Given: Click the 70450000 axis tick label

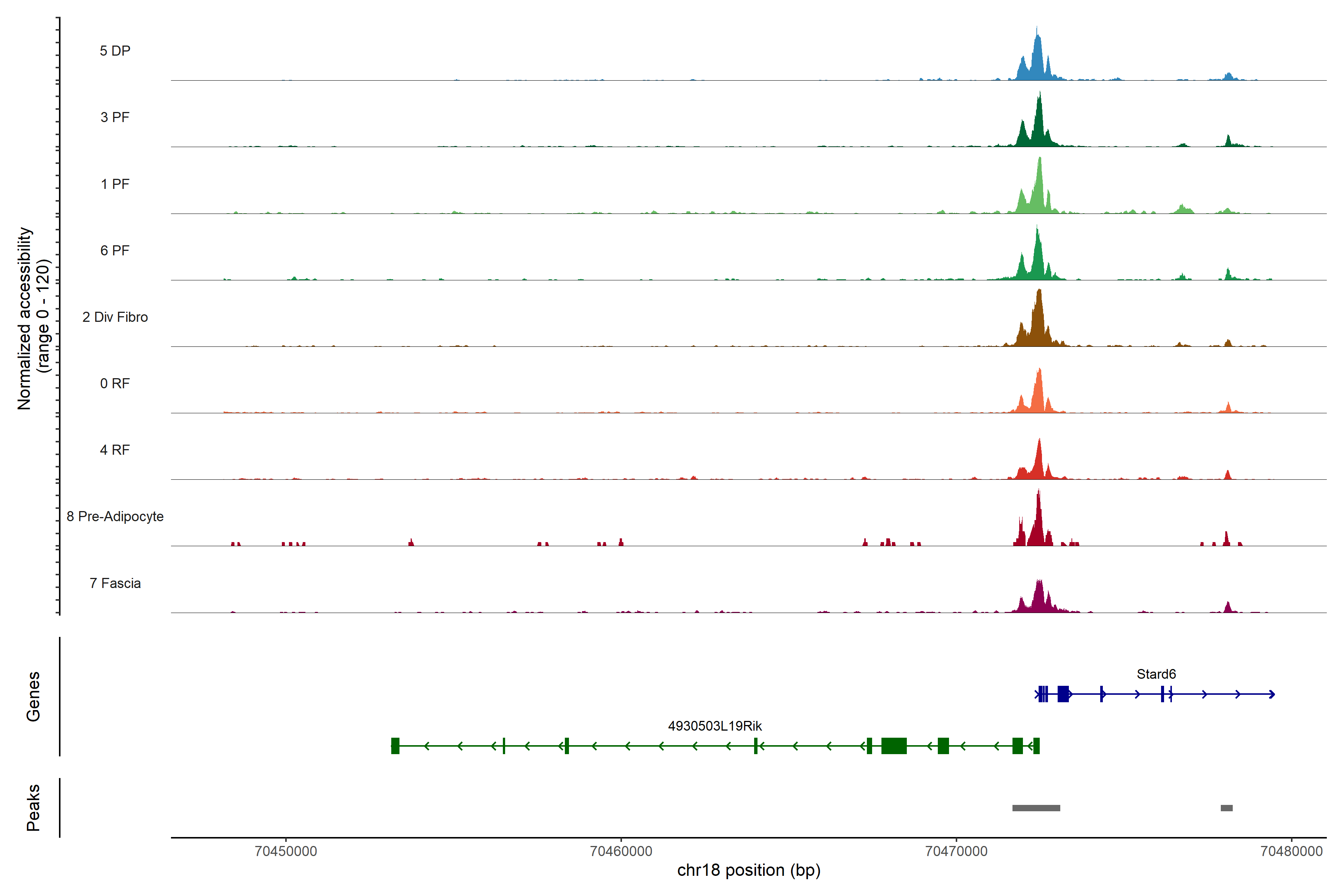Looking at the screenshot, I should coord(286,851).
